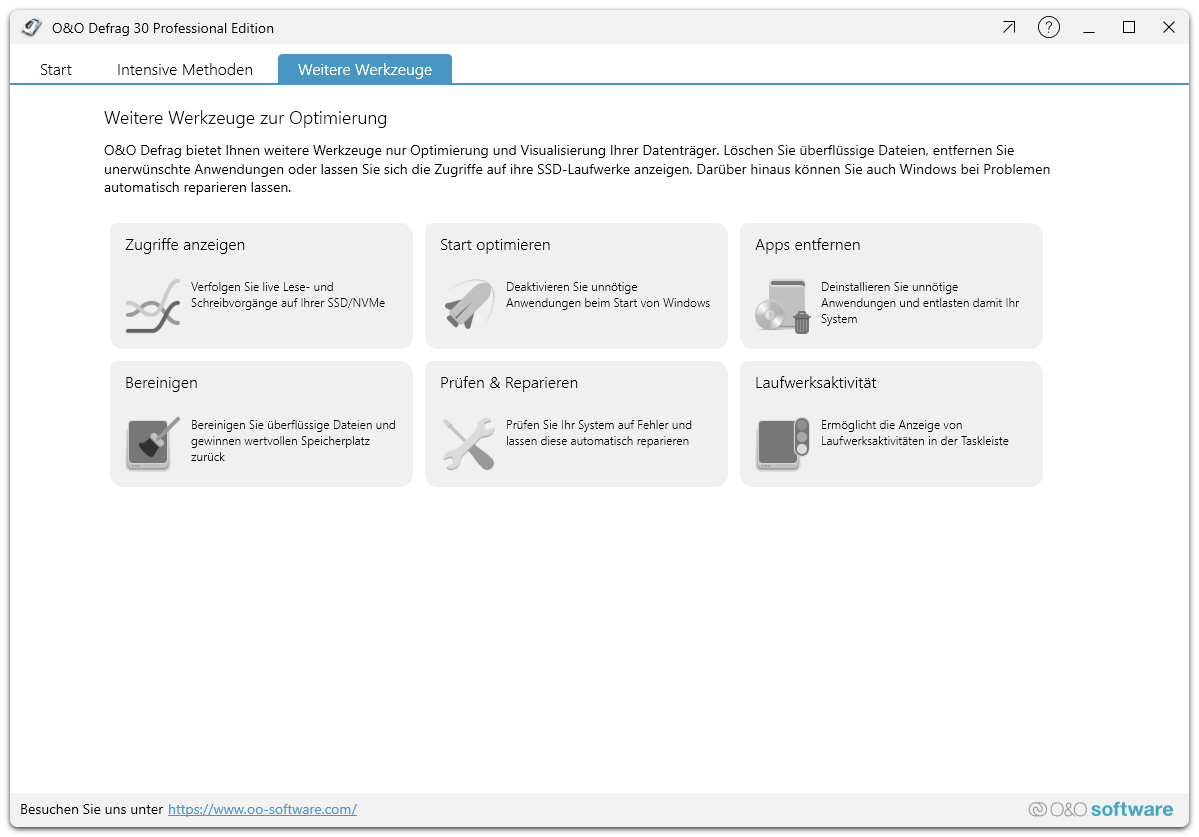Select the Weitere Werkzeuge tab
This screenshot has height=837, width=1199.
(x=365, y=70)
